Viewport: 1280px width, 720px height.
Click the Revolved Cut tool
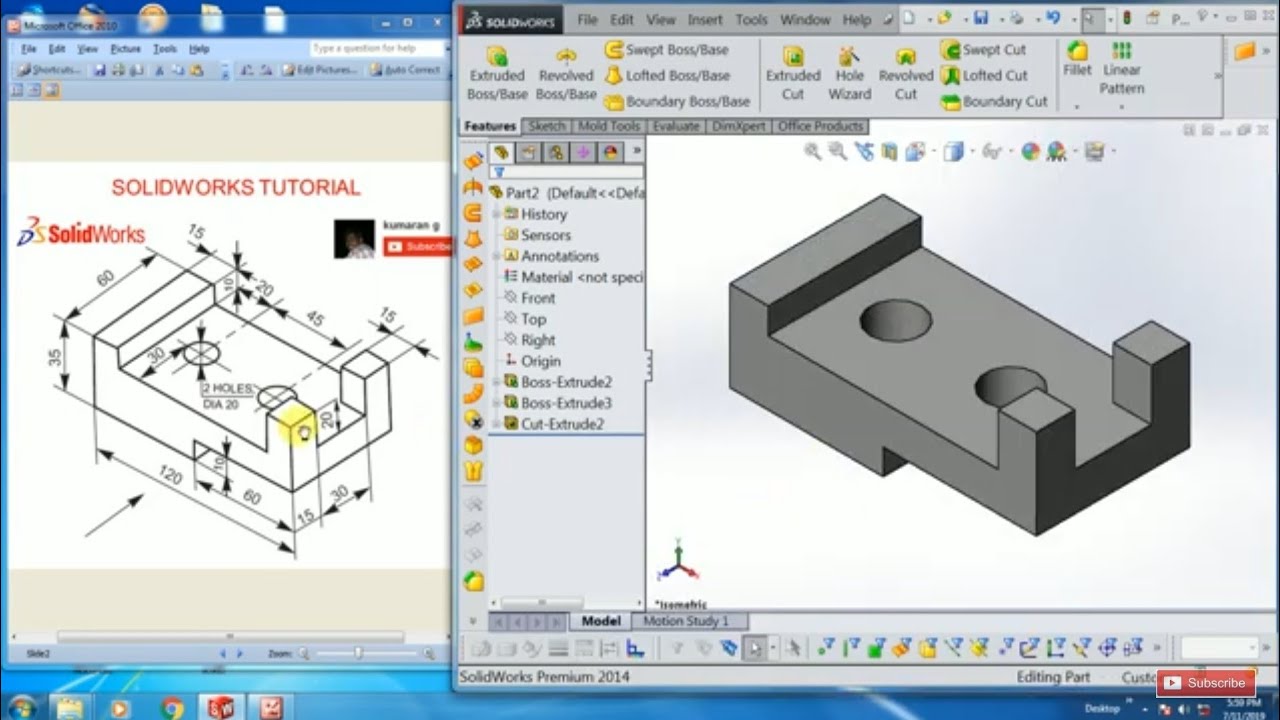[906, 74]
